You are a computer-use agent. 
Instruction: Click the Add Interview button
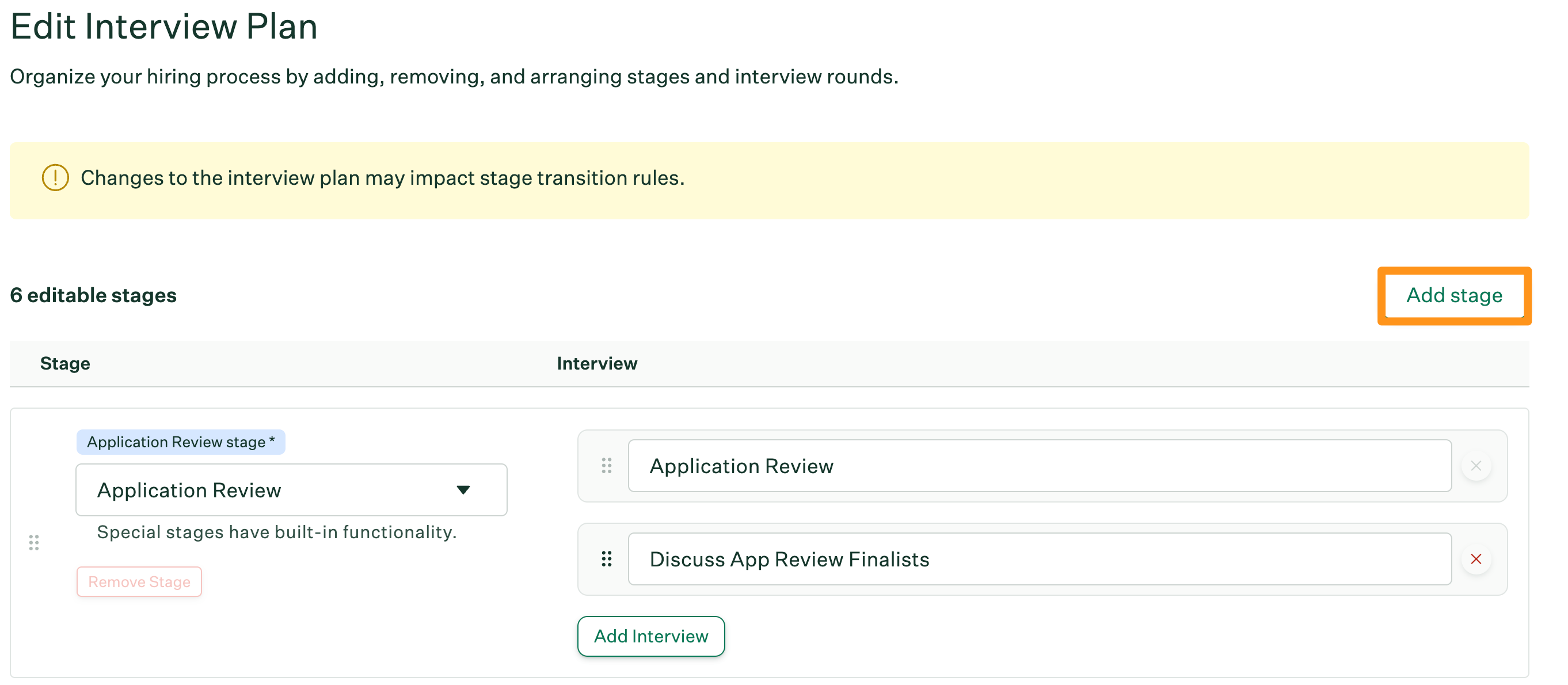coord(650,635)
